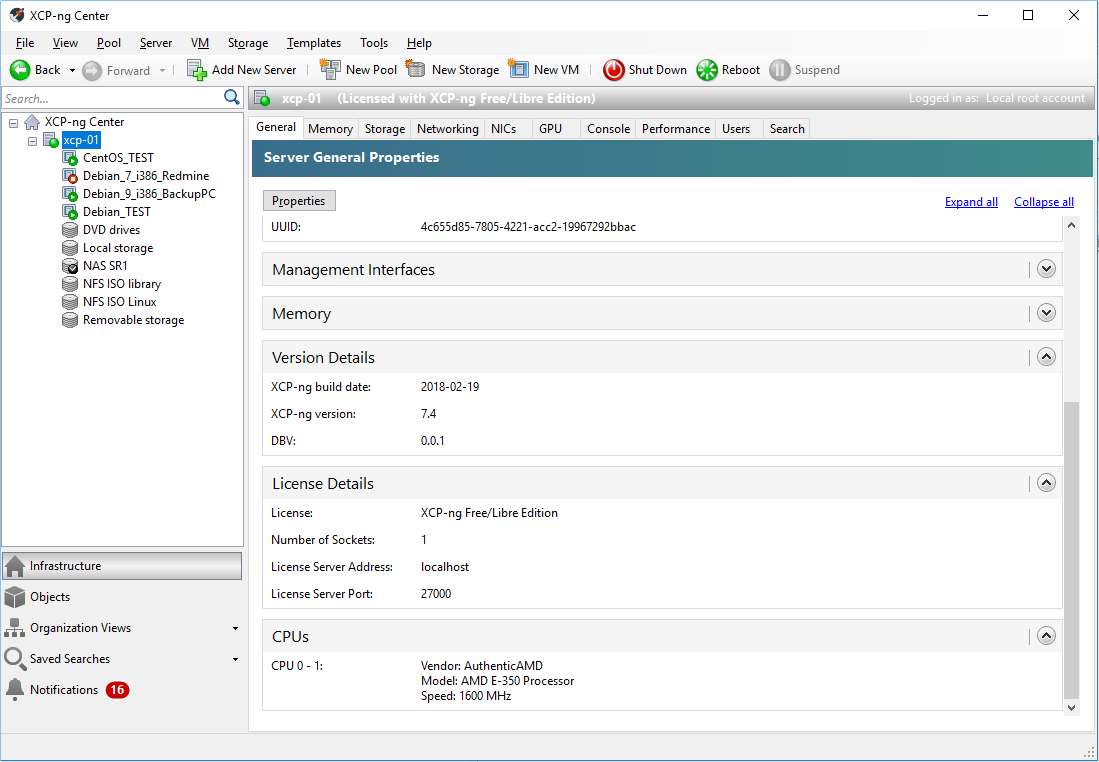
Task: Open the Help menu
Action: point(419,43)
